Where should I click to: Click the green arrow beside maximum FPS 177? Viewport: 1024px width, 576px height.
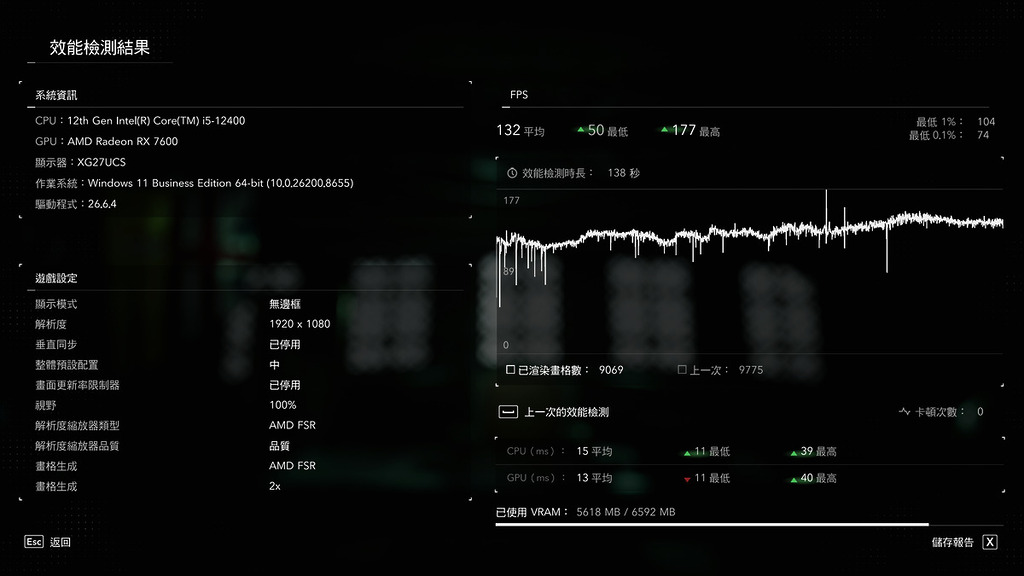664,130
